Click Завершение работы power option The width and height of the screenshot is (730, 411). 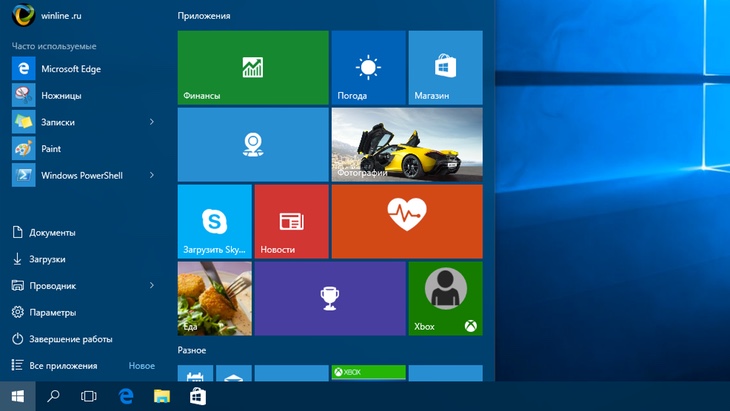pos(70,339)
